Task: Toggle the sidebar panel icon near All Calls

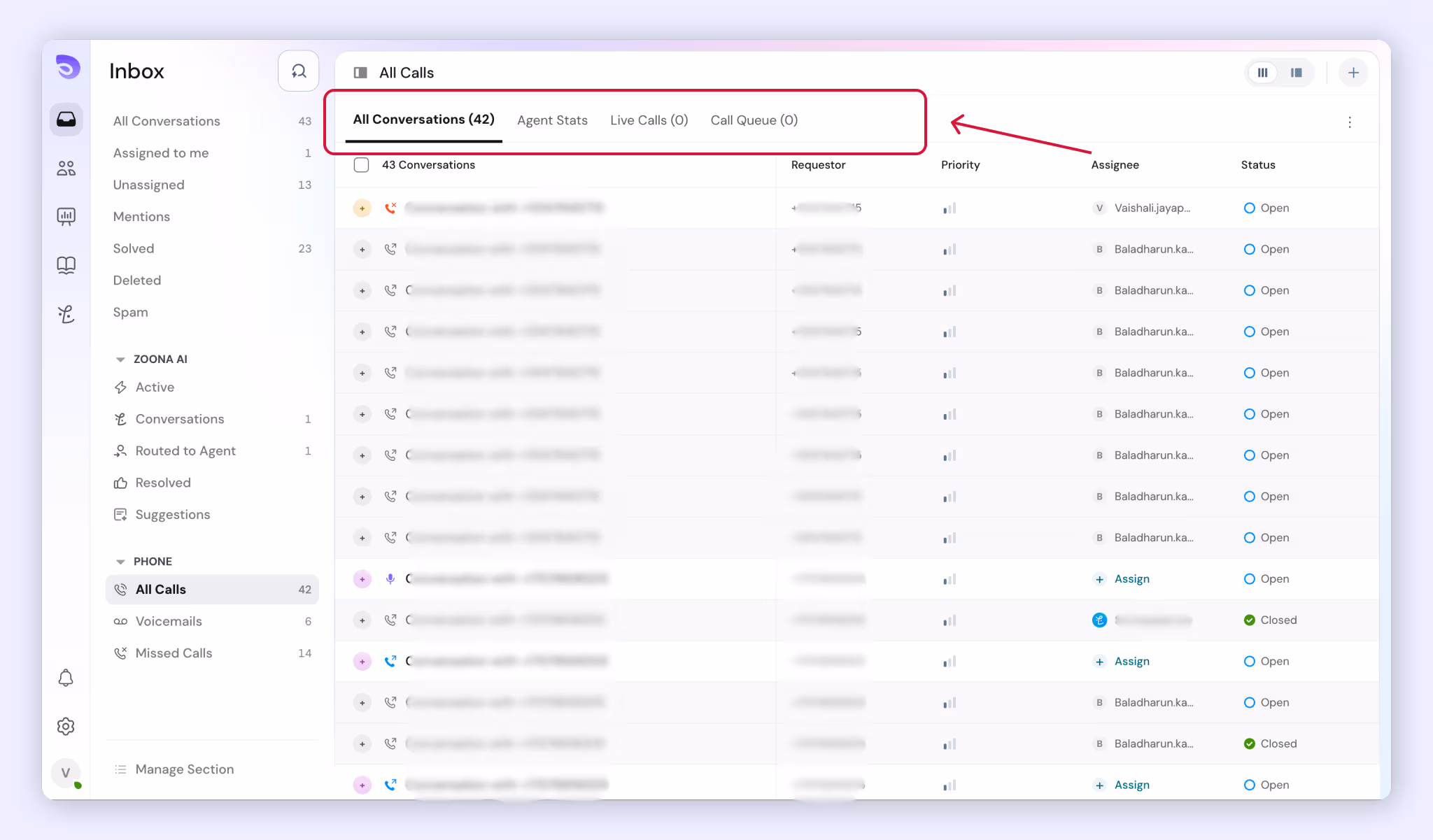Action: [x=360, y=73]
